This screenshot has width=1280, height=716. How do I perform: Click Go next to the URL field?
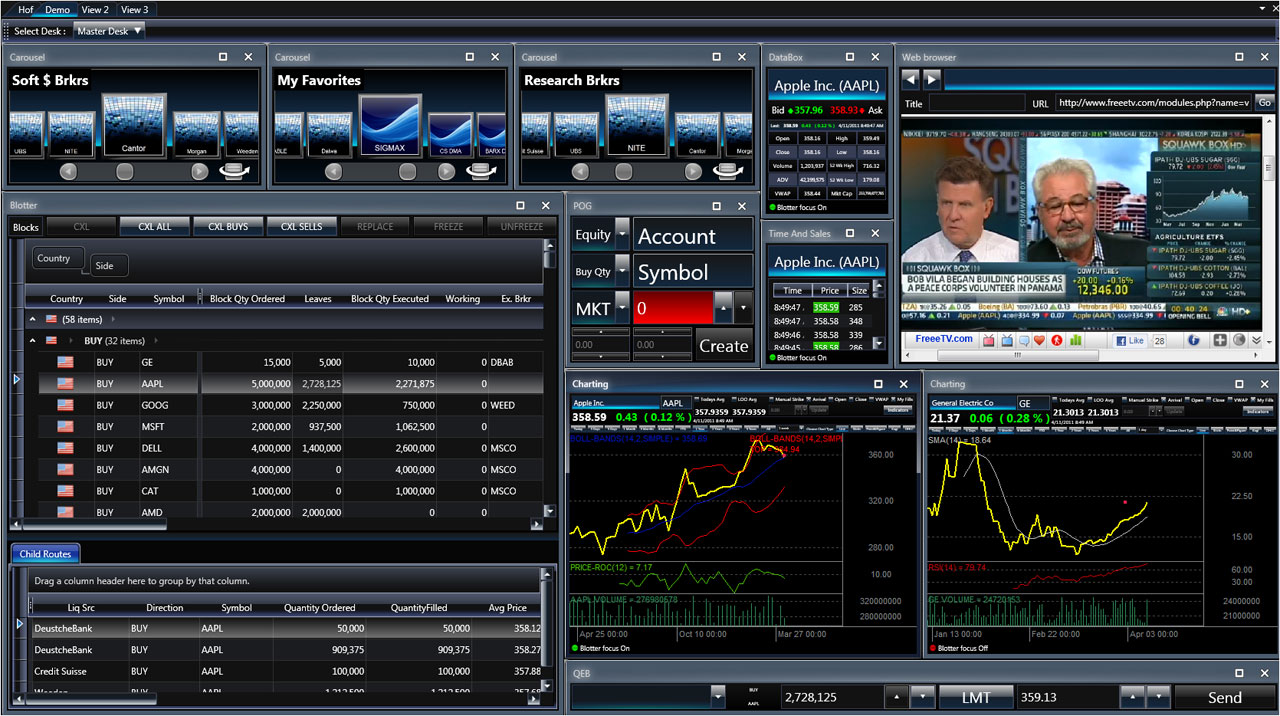point(1265,102)
